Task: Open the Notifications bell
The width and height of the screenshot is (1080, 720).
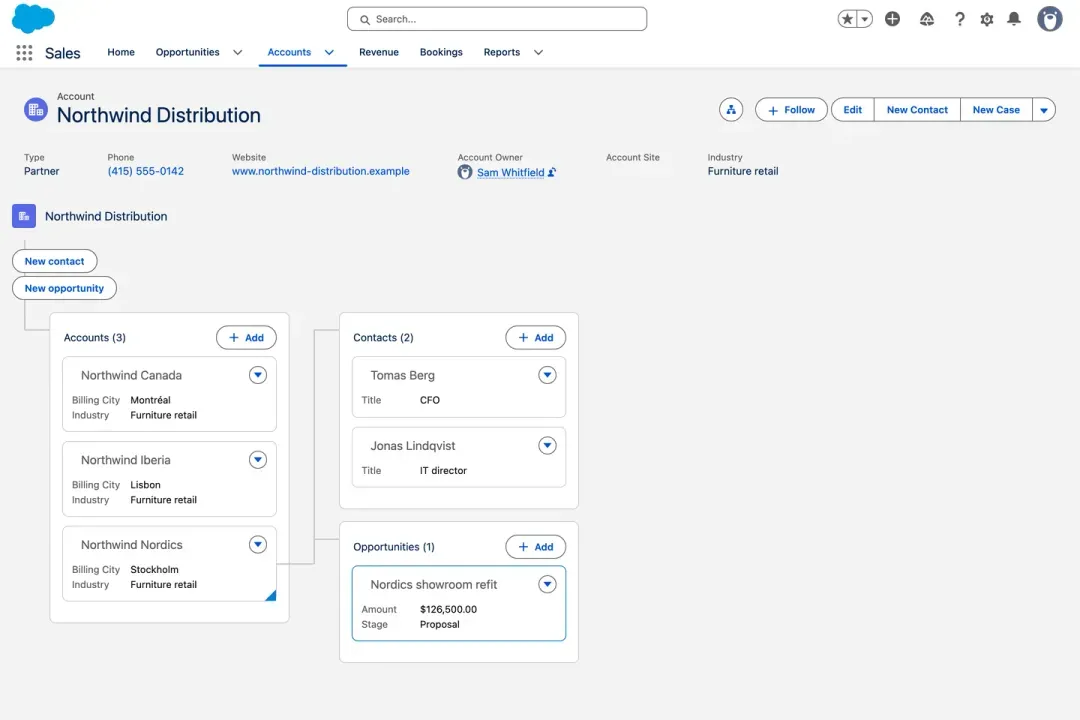Action: point(1014,19)
